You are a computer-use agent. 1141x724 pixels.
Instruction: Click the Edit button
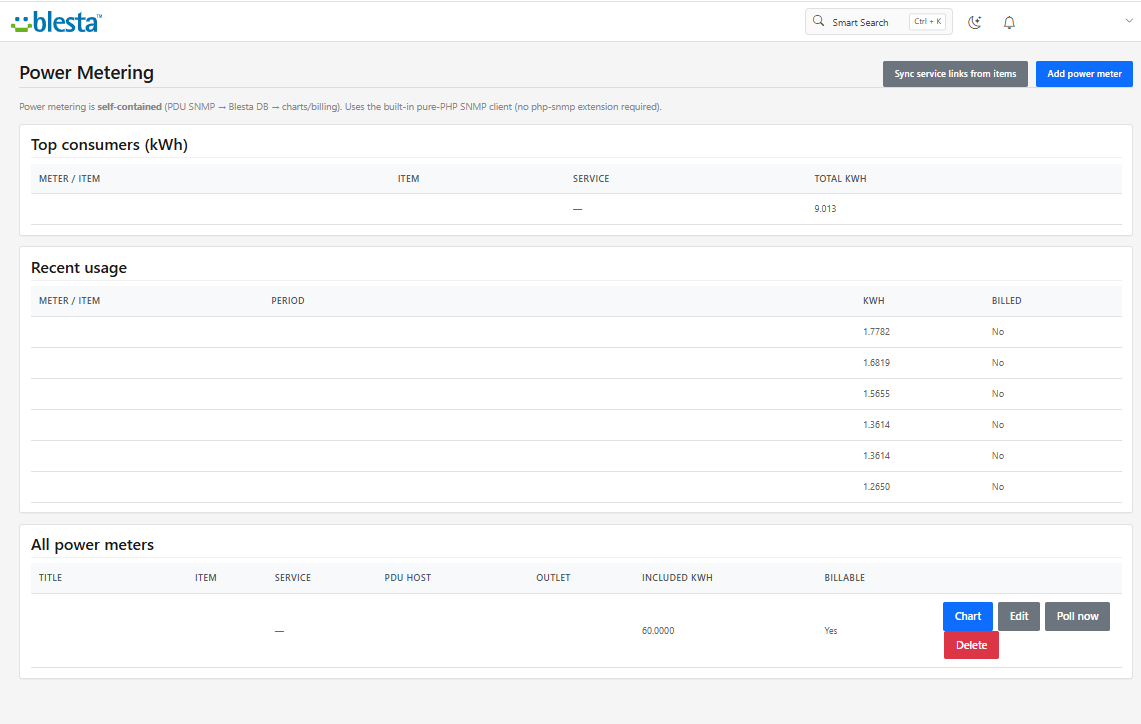[1019, 616]
